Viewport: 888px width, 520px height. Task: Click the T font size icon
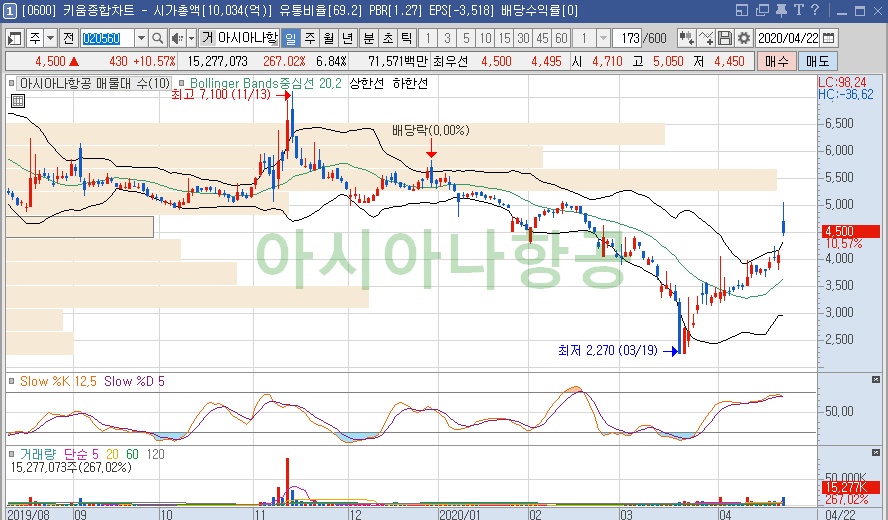(x=799, y=10)
